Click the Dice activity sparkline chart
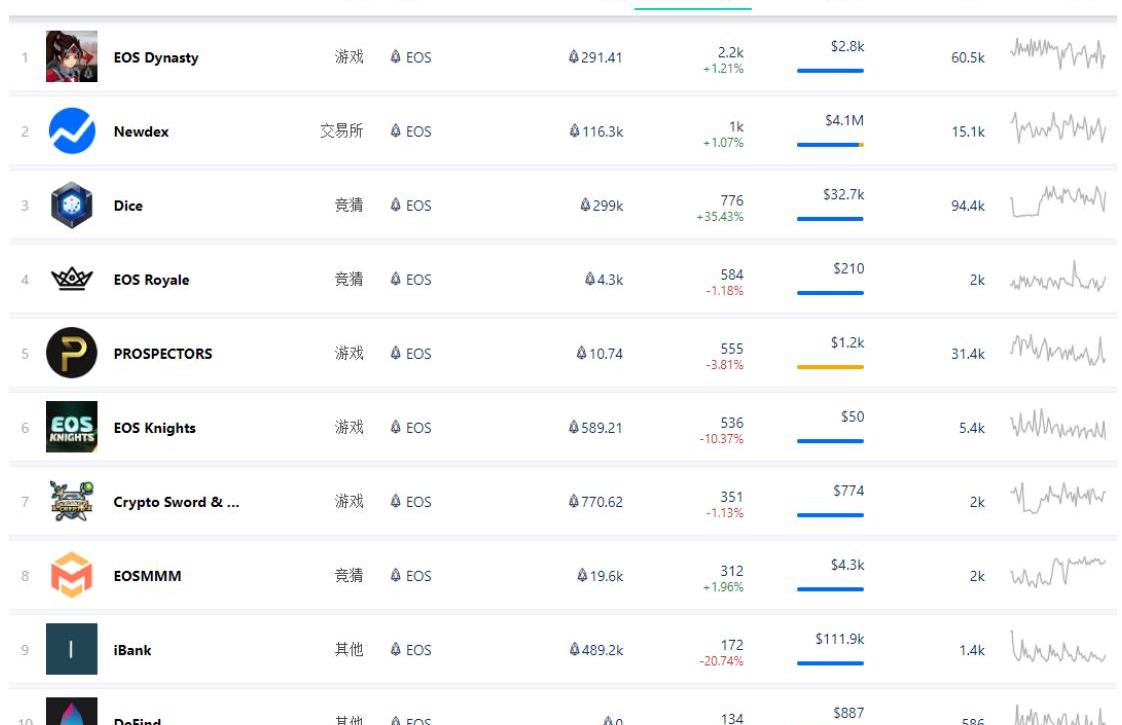 coord(1058,201)
